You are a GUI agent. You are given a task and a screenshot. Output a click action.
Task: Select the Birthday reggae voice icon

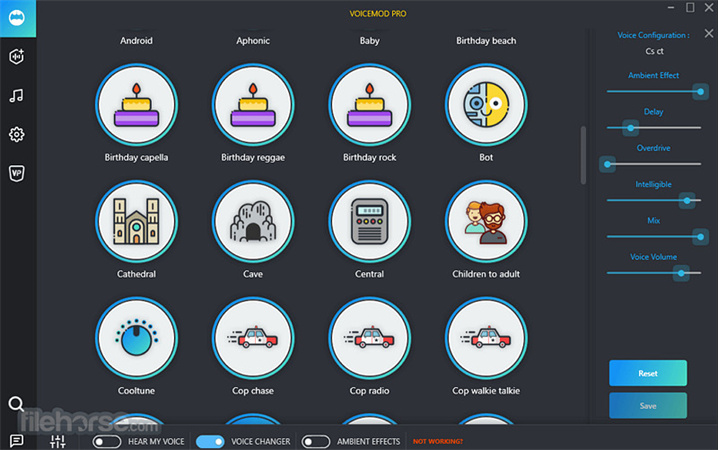coord(253,105)
